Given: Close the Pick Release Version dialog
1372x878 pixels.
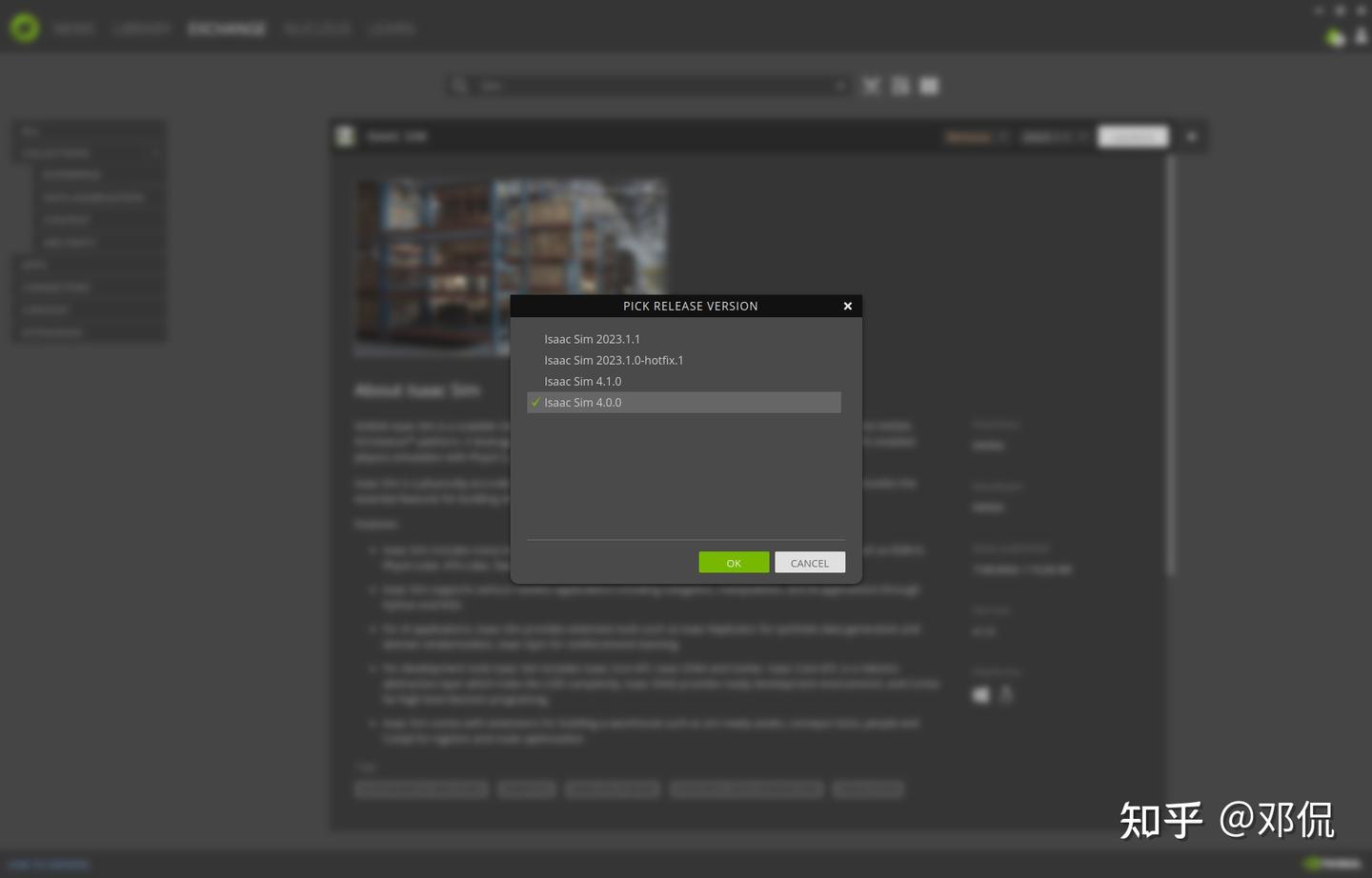Looking at the screenshot, I should (847, 306).
